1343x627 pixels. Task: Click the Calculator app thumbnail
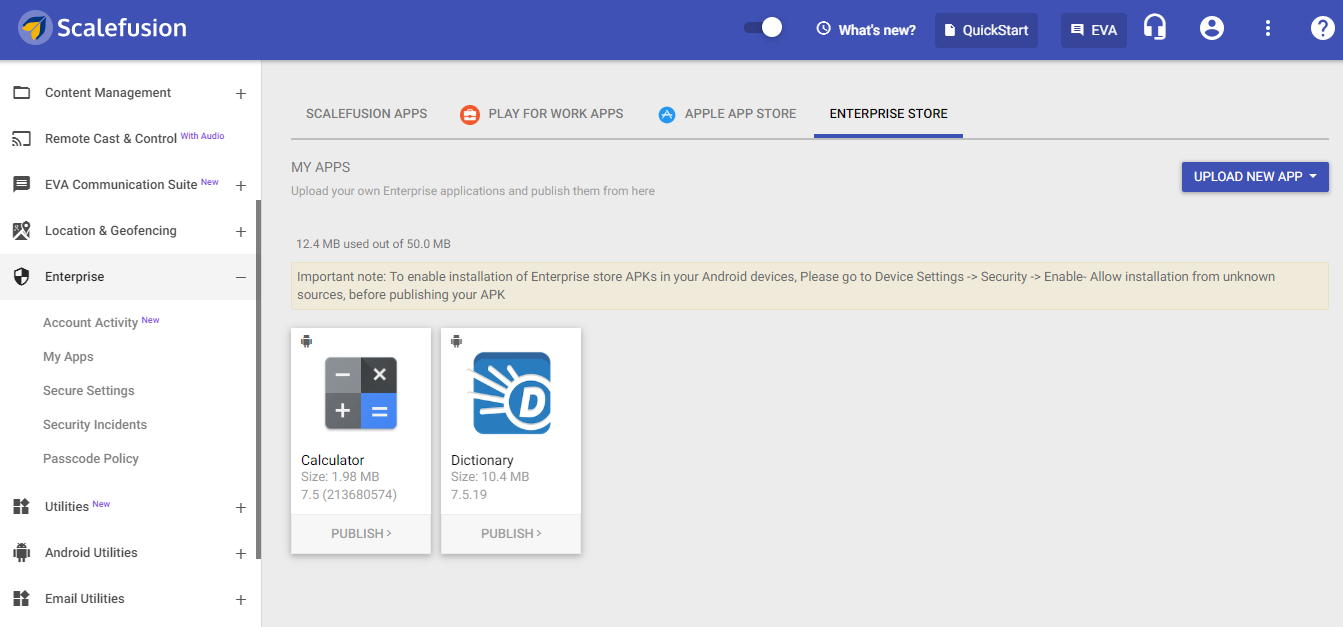click(x=361, y=394)
